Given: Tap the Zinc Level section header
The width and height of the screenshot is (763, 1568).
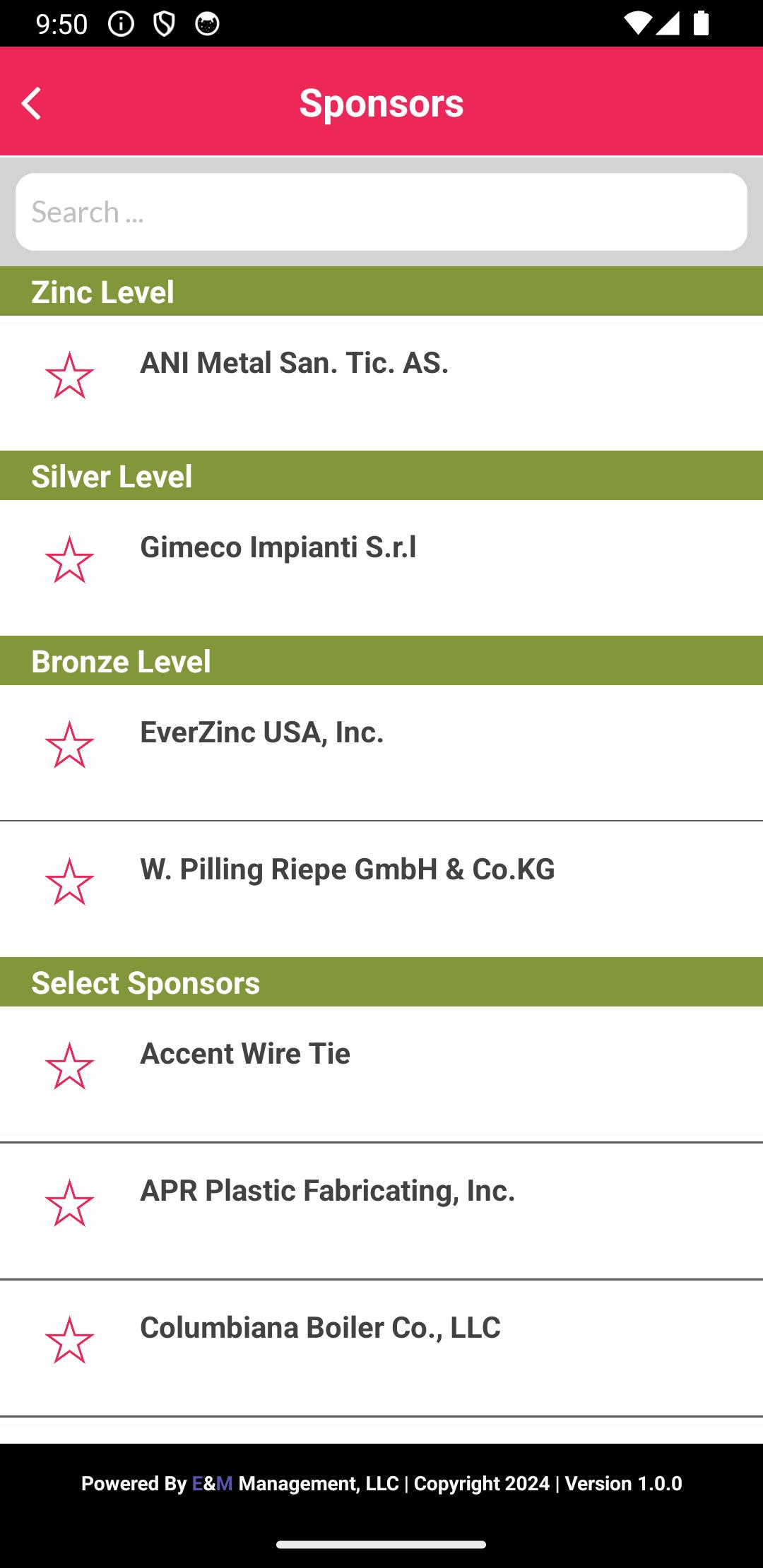Looking at the screenshot, I should [x=381, y=291].
